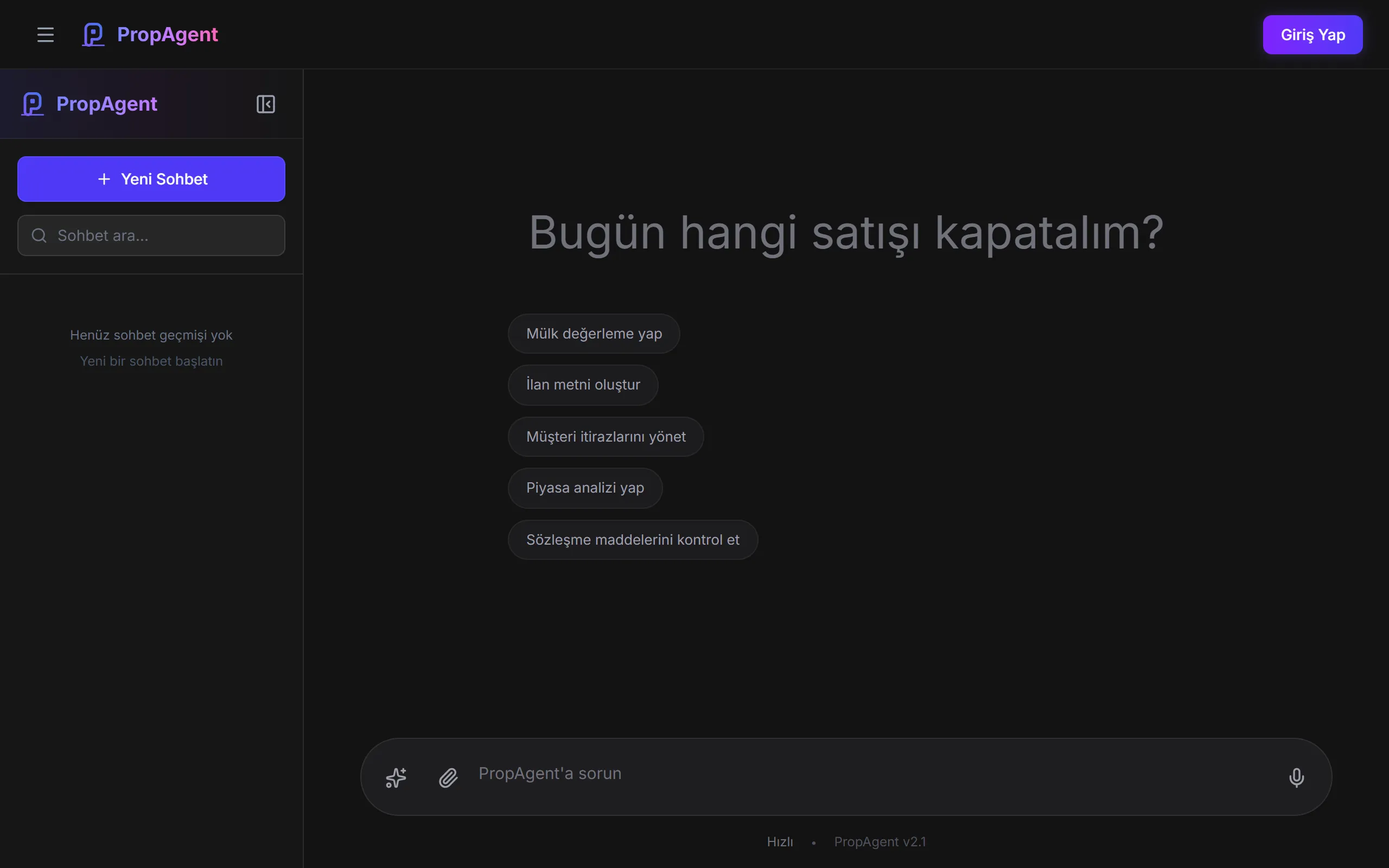
Task: Click the Yeni bir sohbet başlatın text
Action: coord(151,361)
